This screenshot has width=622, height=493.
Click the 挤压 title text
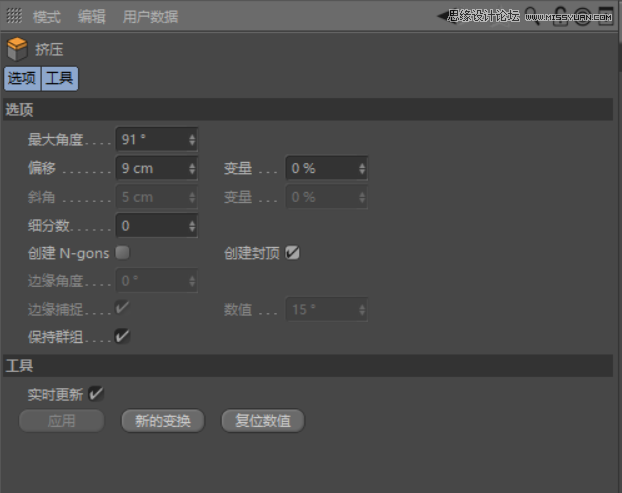(49, 50)
